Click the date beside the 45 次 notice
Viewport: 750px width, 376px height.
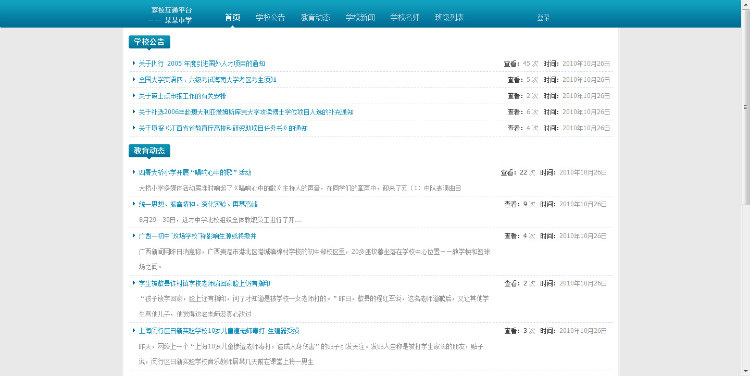click(586, 64)
